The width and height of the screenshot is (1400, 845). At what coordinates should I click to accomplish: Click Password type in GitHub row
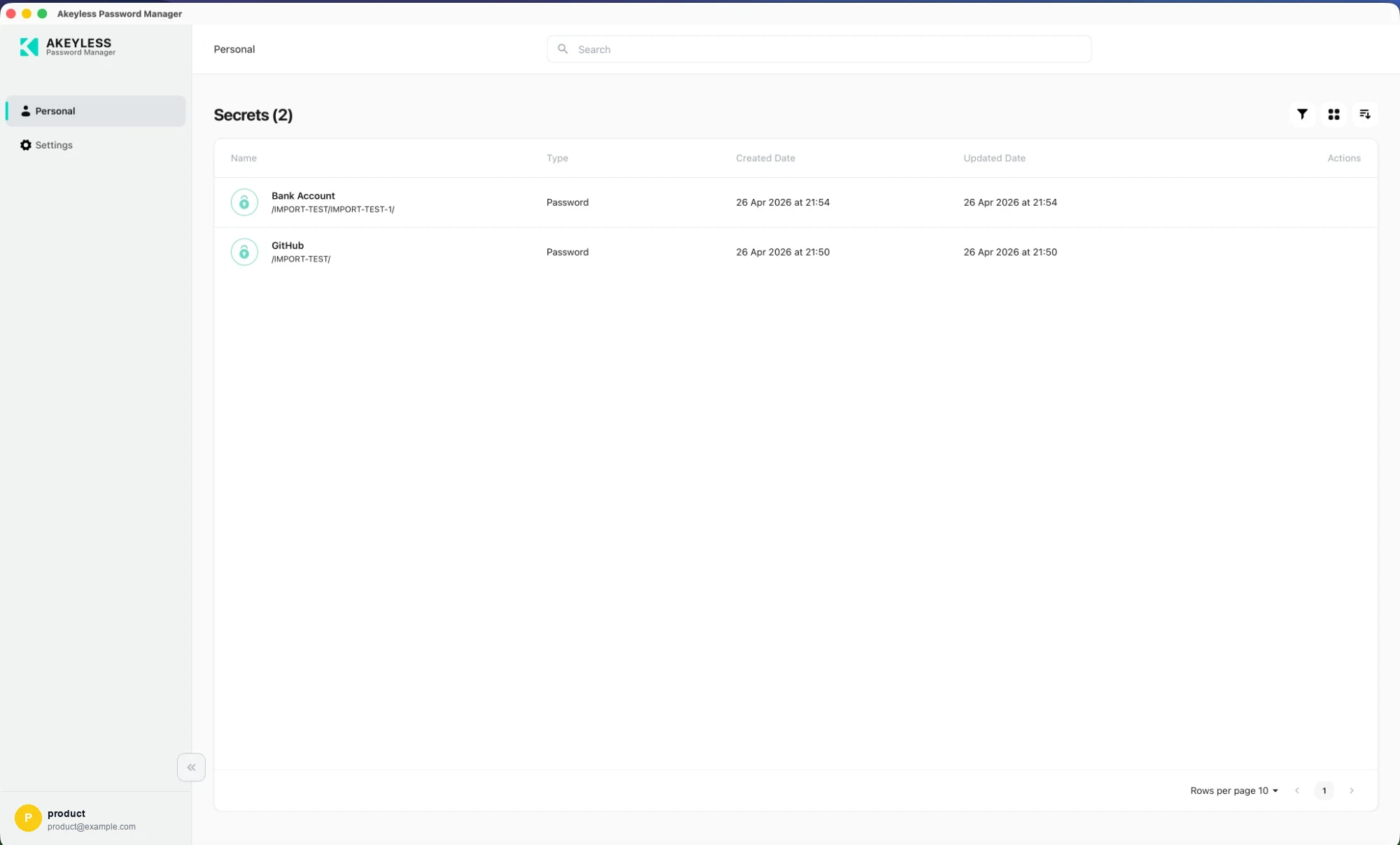coord(568,252)
